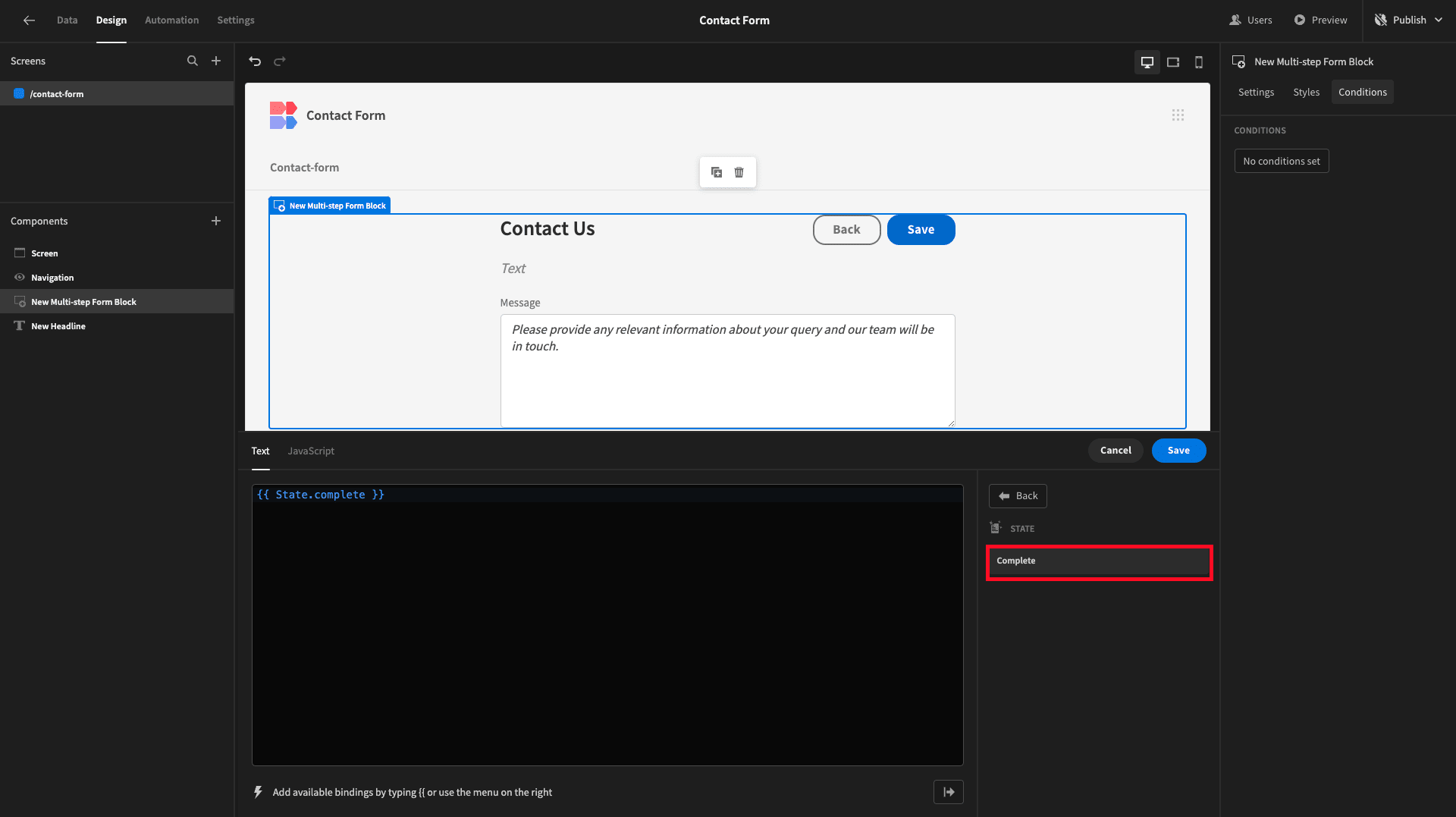Switch to desktop preview icon
Viewport: 1456px width, 817px height.
(x=1147, y=62)
